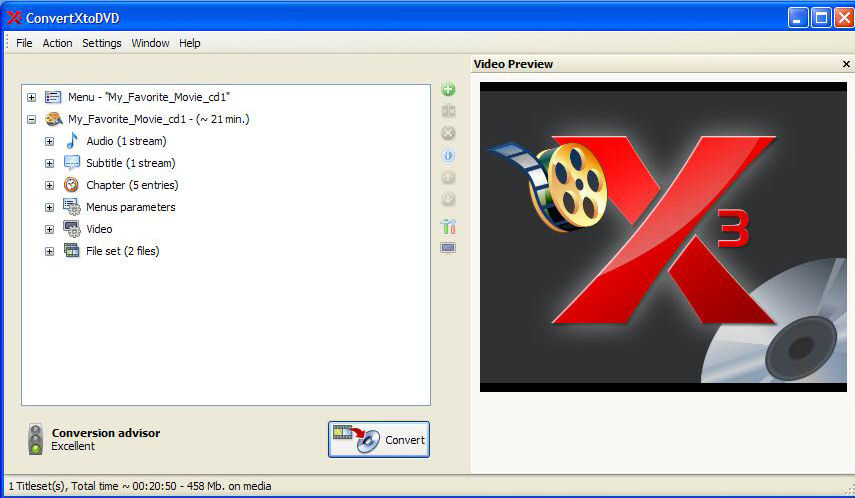Click the Video Preview panel title

tap(513, 64)
